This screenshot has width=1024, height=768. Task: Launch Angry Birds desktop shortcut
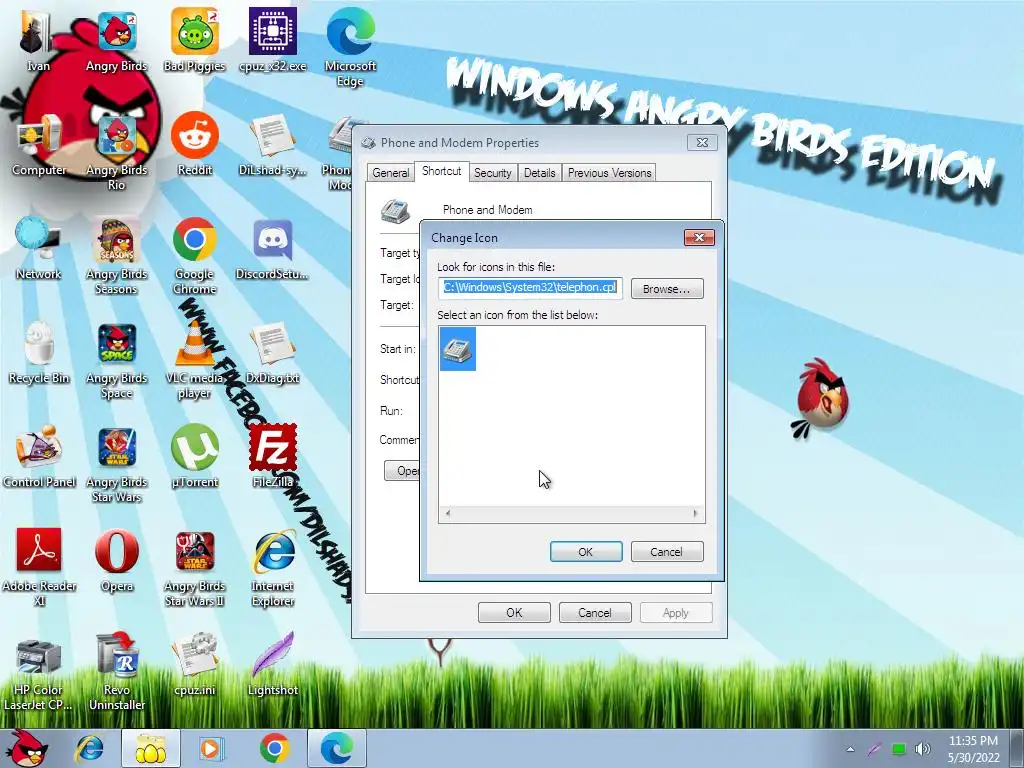pyautogui.click(x=116, y=40)
